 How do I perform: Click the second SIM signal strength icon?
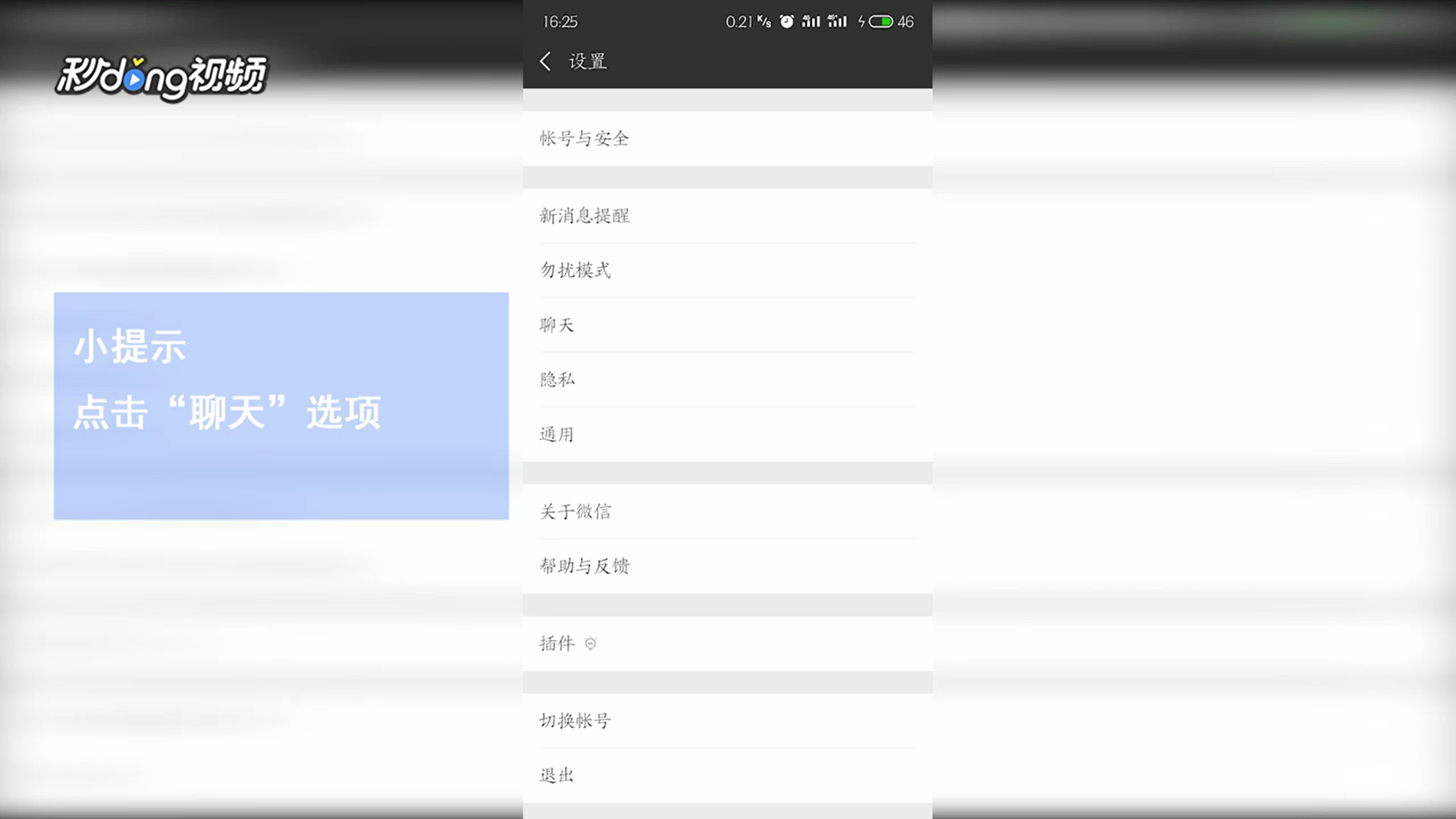tap(836, 21)
